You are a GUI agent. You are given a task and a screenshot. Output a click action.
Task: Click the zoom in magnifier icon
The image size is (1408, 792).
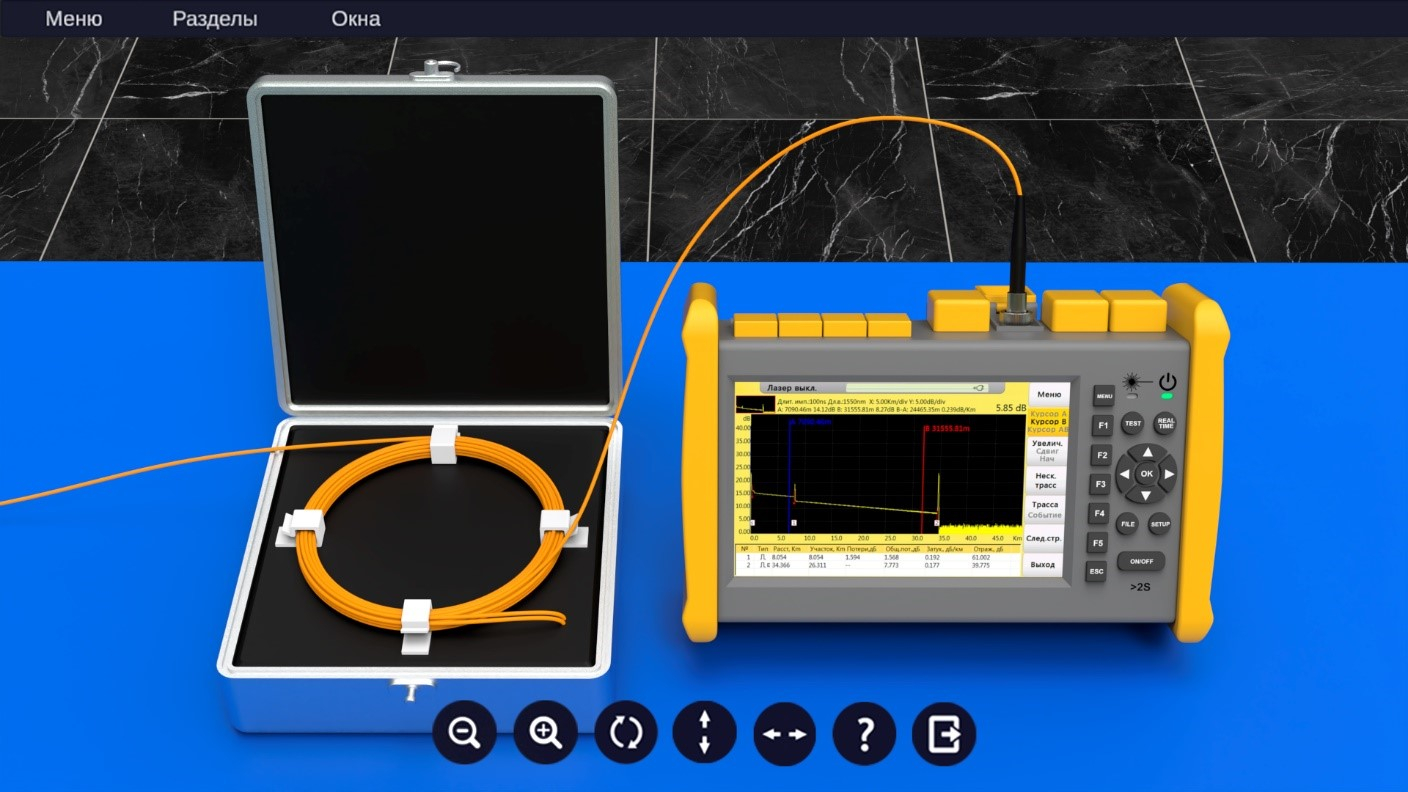pos(545,733)
